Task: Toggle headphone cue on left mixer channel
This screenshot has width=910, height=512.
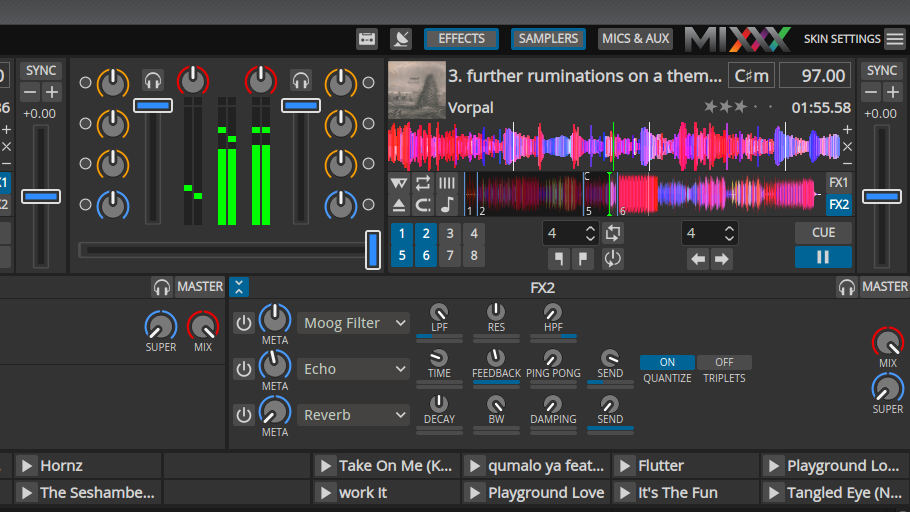Action: [x=153, y=81]
